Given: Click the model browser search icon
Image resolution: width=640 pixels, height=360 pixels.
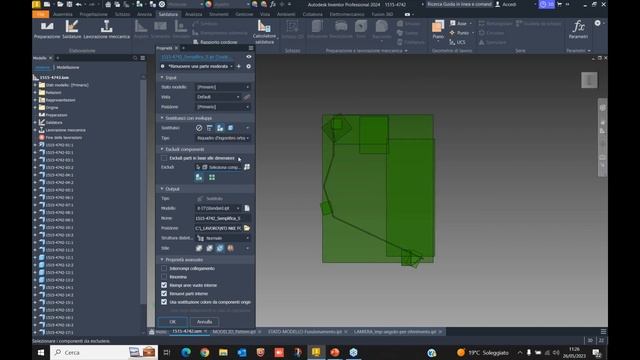Looking at the screenshot, I should tap(135, 58).
